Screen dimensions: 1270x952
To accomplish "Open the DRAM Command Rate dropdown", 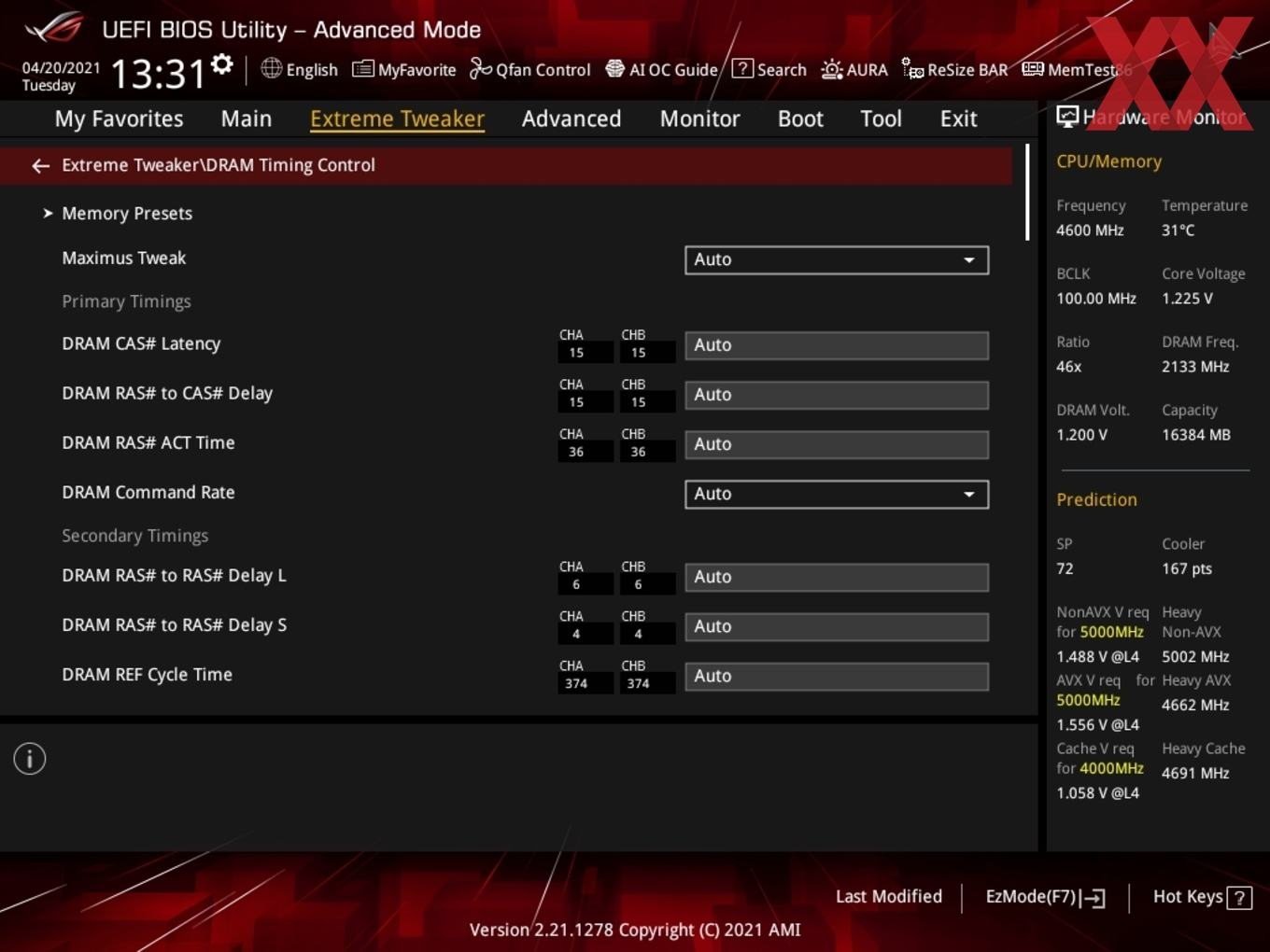I will (837, 494).
